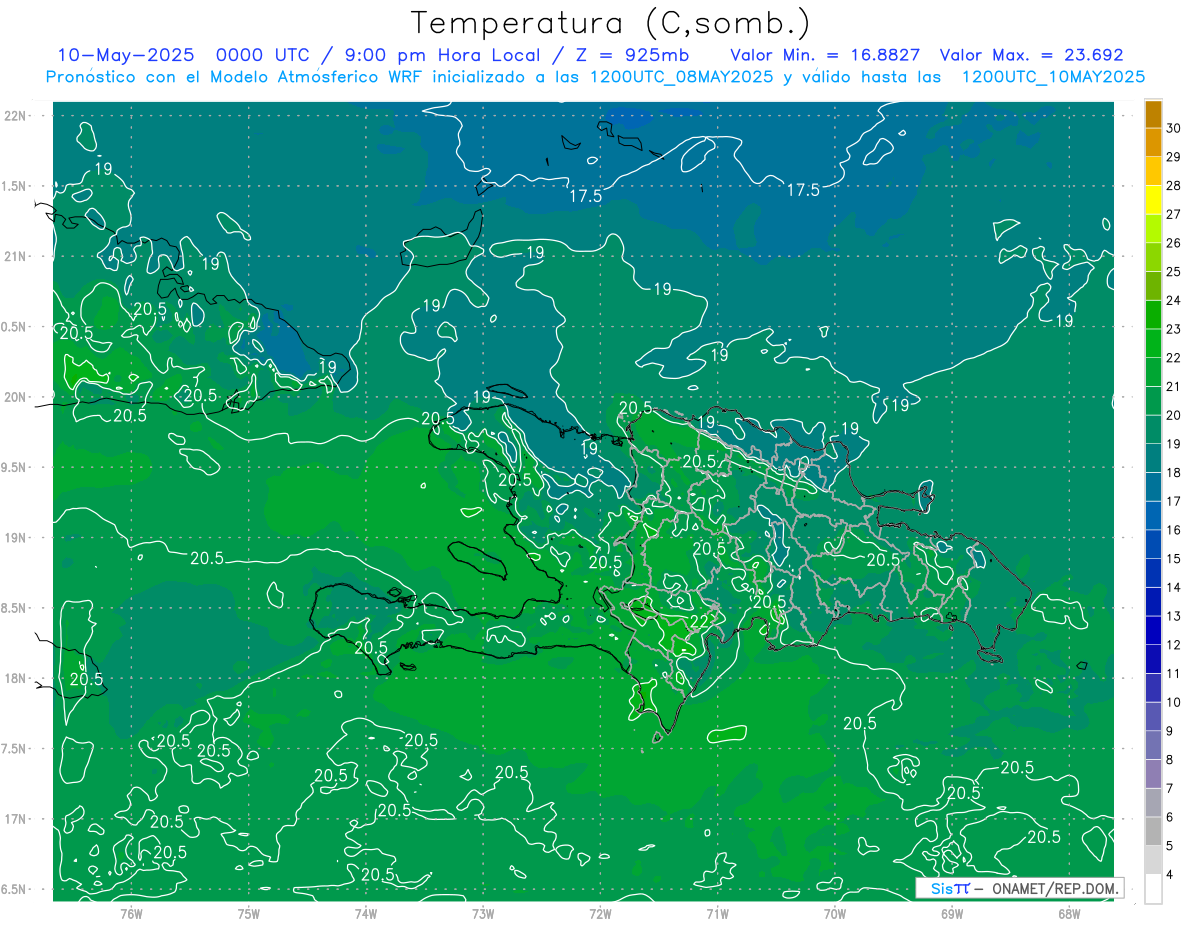Screen dimensions: 1200x927
Task: Select the pressure level "Z = 925mb"
Action: pyautogui.click(x=633, y=55)
